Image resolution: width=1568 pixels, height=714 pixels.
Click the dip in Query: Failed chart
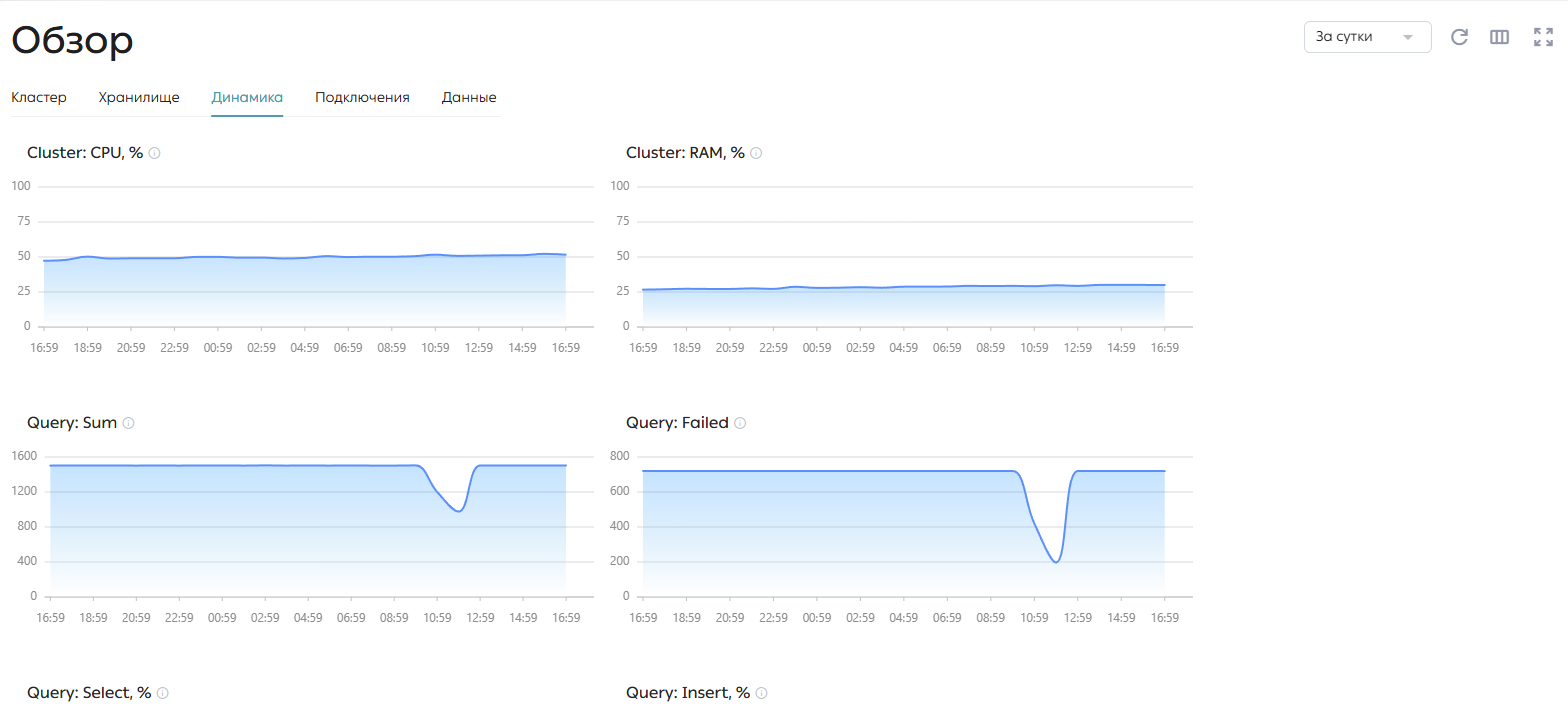(x=1056, y=560)
